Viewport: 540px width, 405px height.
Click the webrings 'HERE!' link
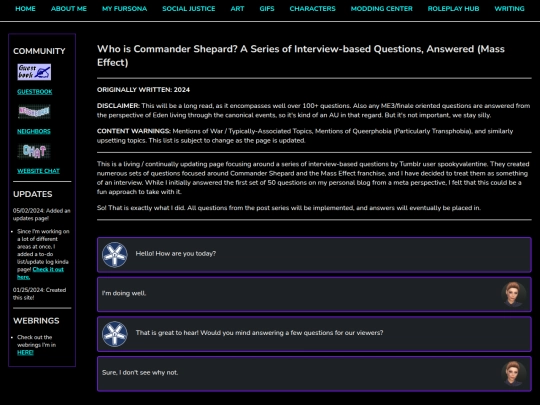[25, 352]
